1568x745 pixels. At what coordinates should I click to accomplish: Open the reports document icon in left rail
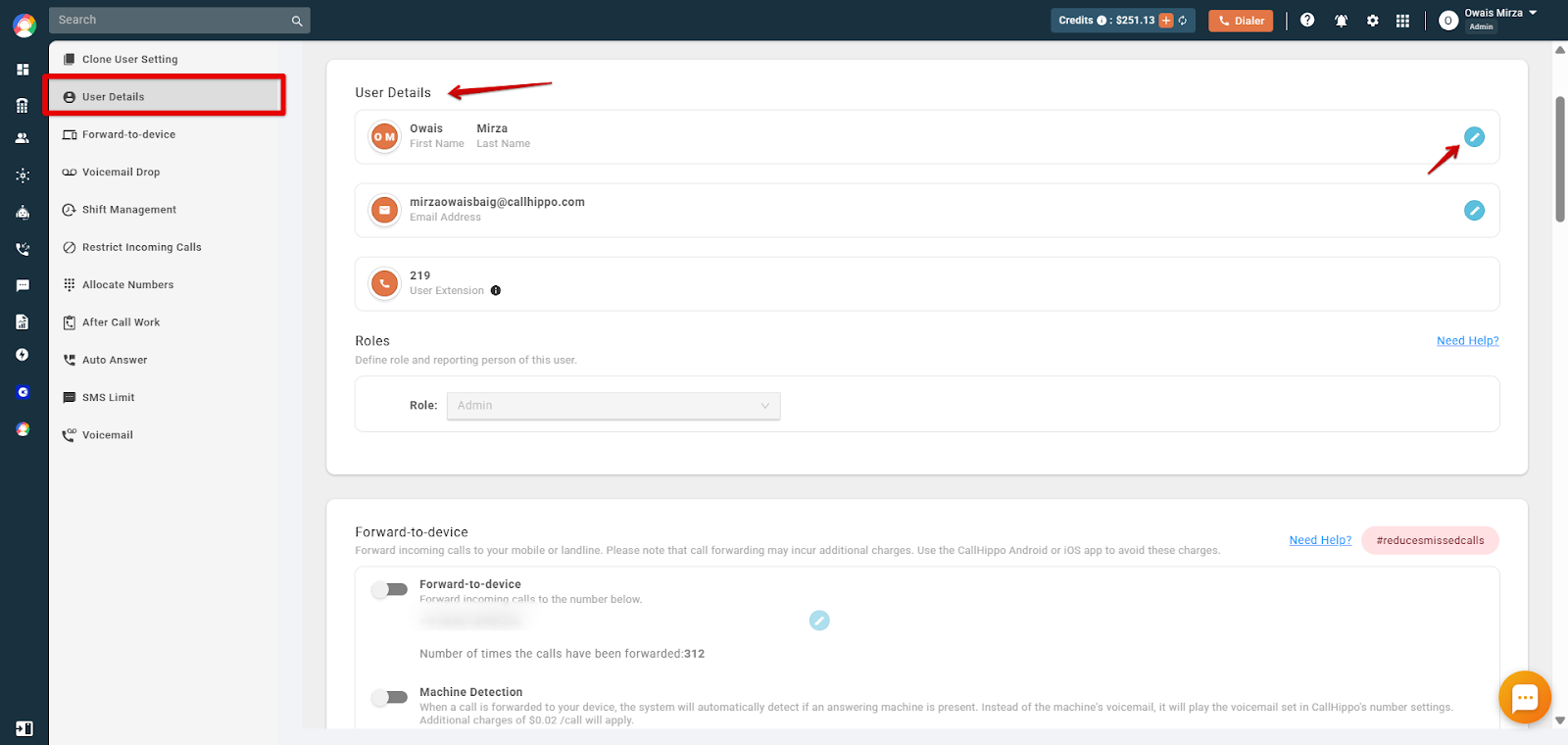tap(23, 322)
